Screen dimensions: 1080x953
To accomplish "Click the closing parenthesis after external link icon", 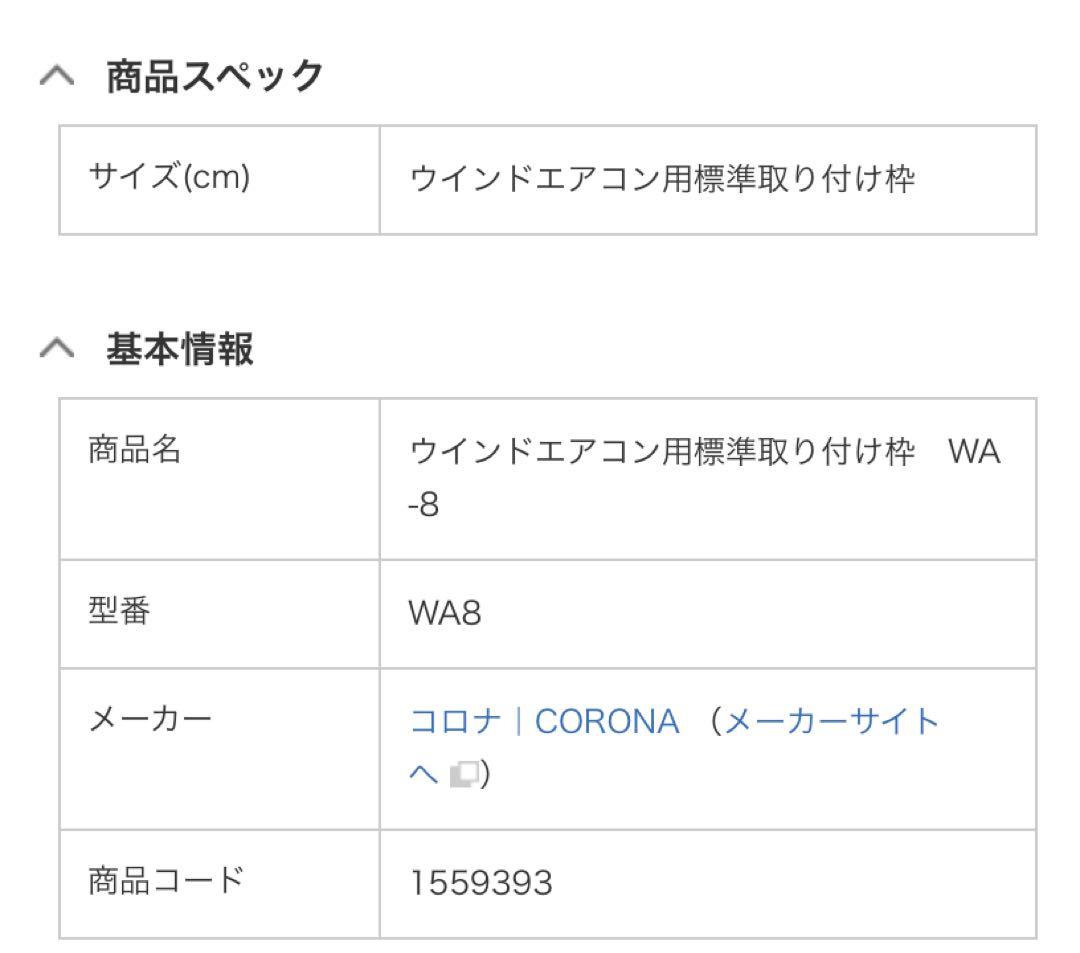I will [485, 773].
